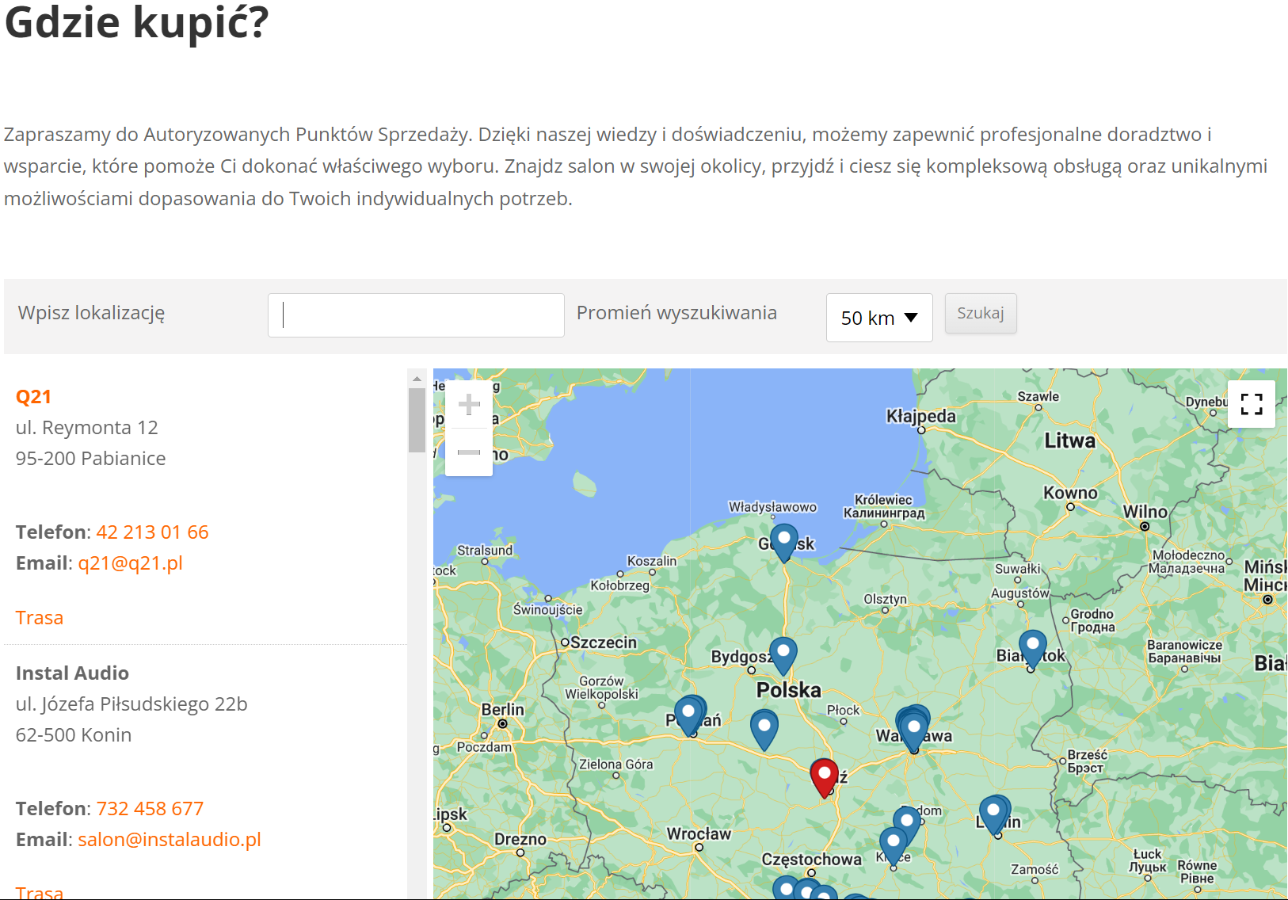This screenshot has height=900, width=1288.
Task: Click the Stralsund label on the map
Action: pos(485,550)
